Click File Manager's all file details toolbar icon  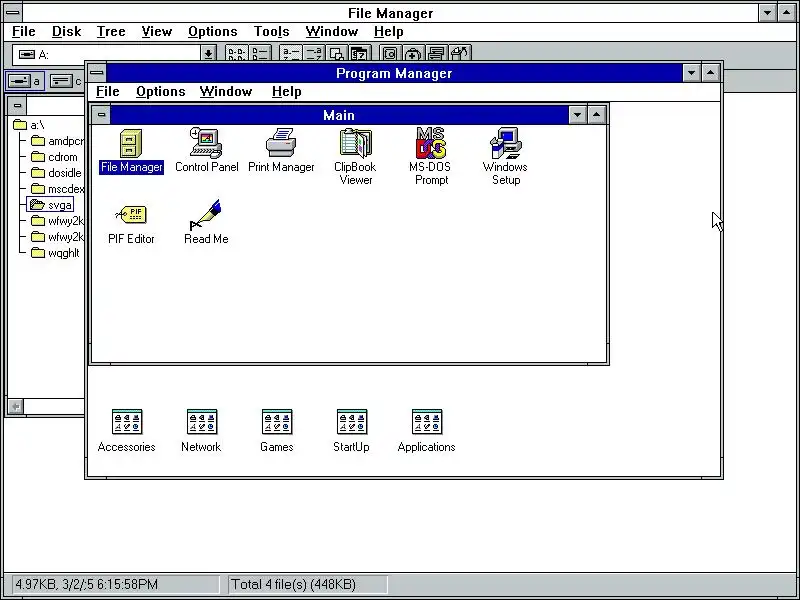click(x=260, y=53)
